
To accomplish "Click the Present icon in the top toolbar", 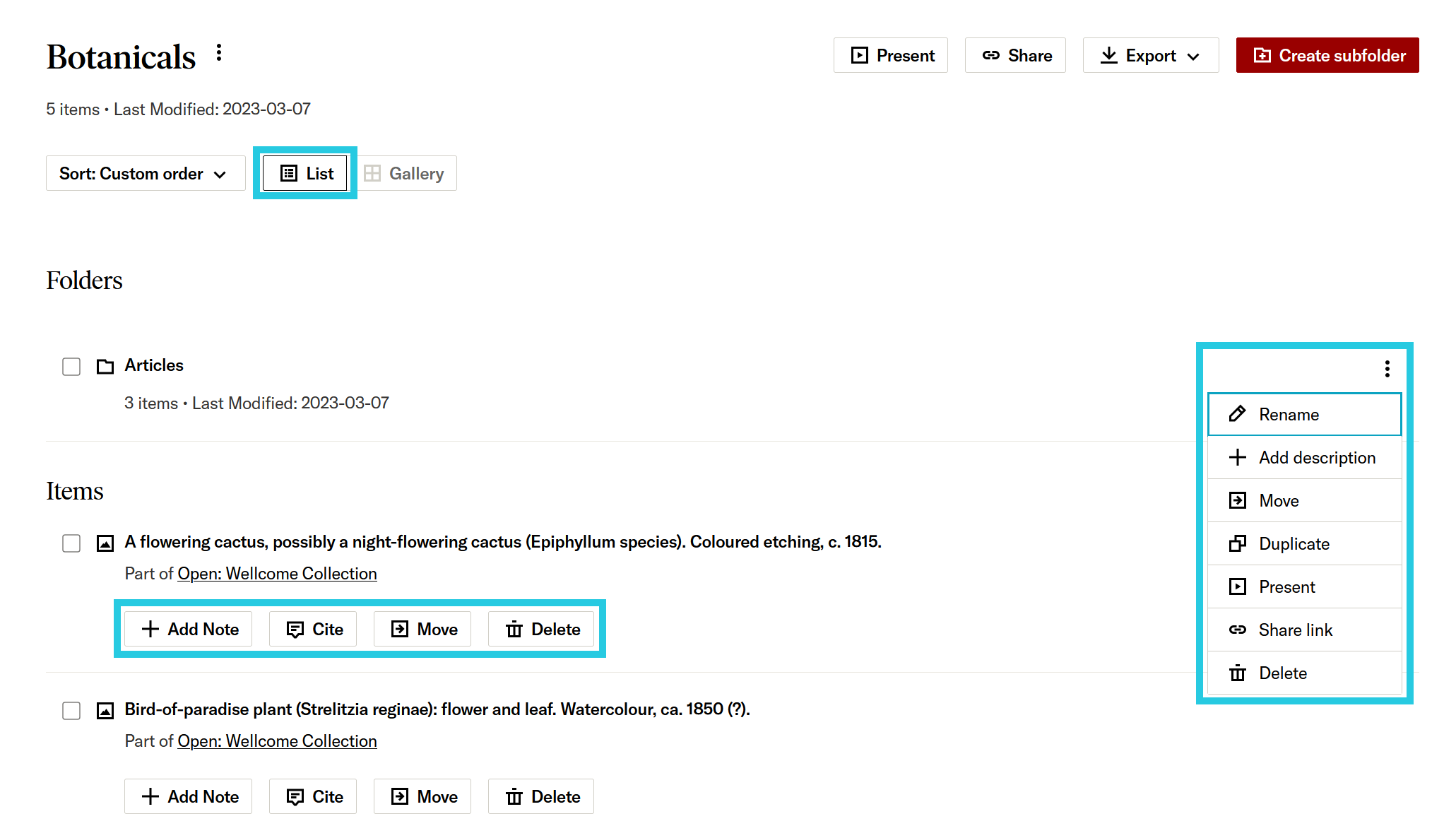I will point(859,55).
